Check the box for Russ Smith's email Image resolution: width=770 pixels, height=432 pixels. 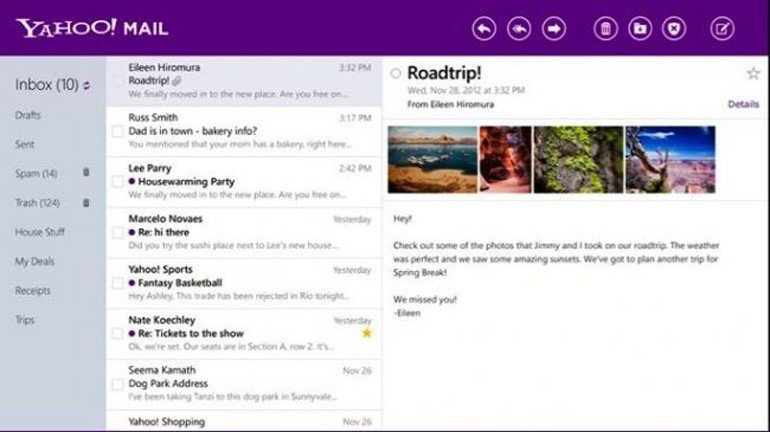pos(118,131)
